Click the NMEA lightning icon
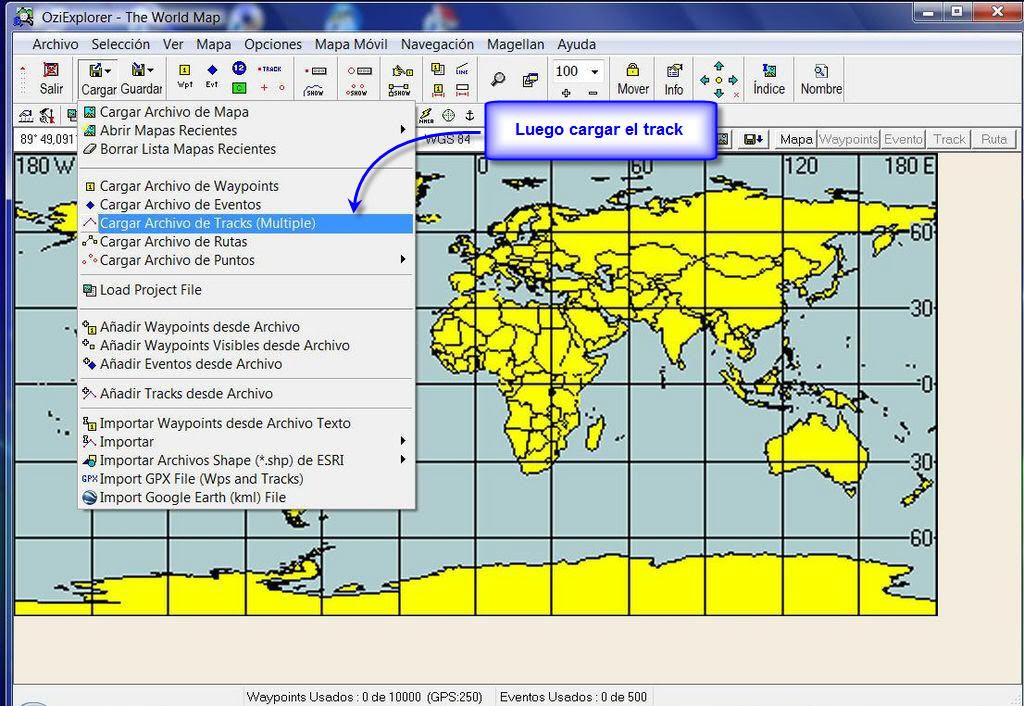 point(426,116)
